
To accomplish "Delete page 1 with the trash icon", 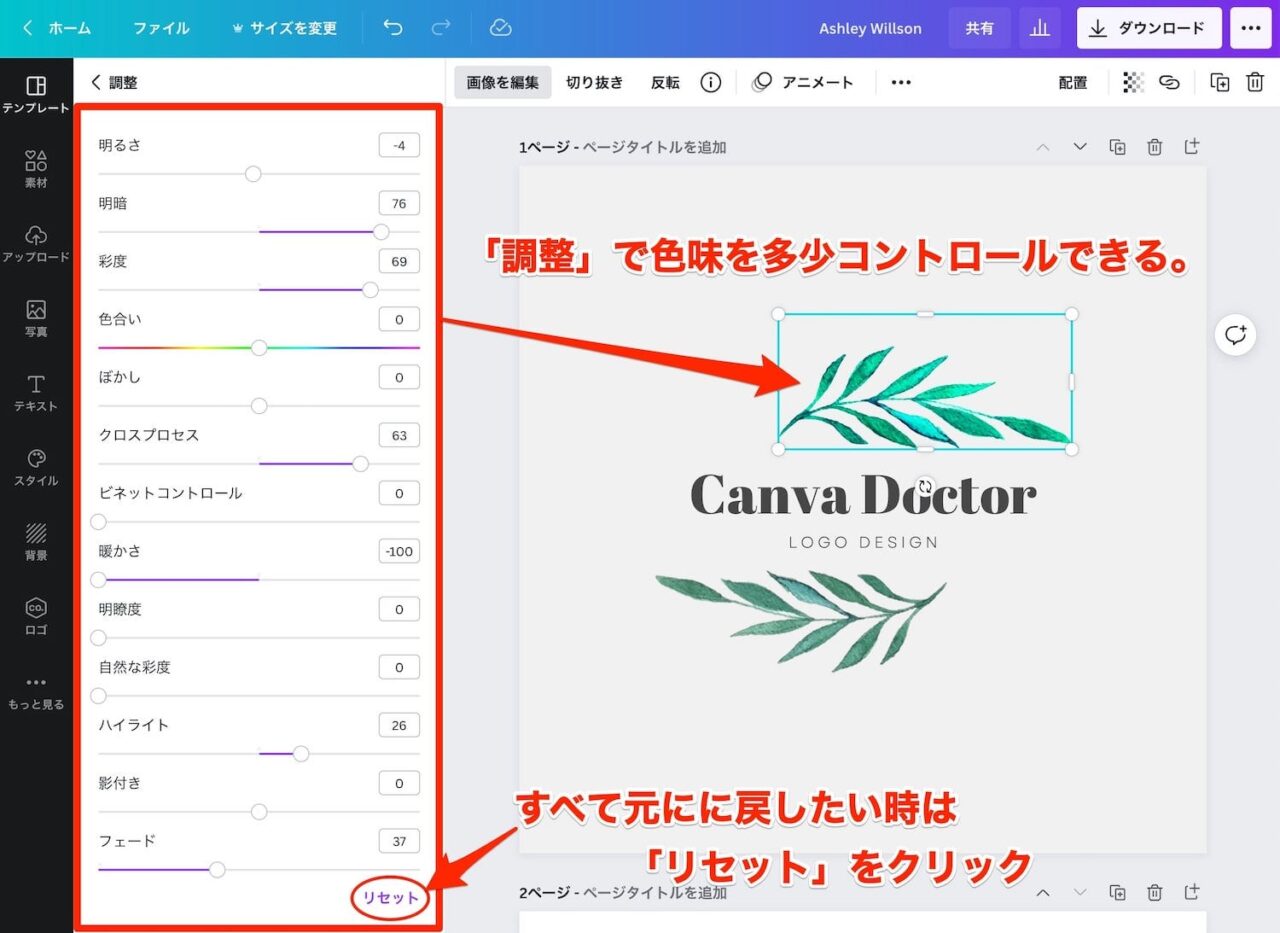I will tap(1155, 147).
